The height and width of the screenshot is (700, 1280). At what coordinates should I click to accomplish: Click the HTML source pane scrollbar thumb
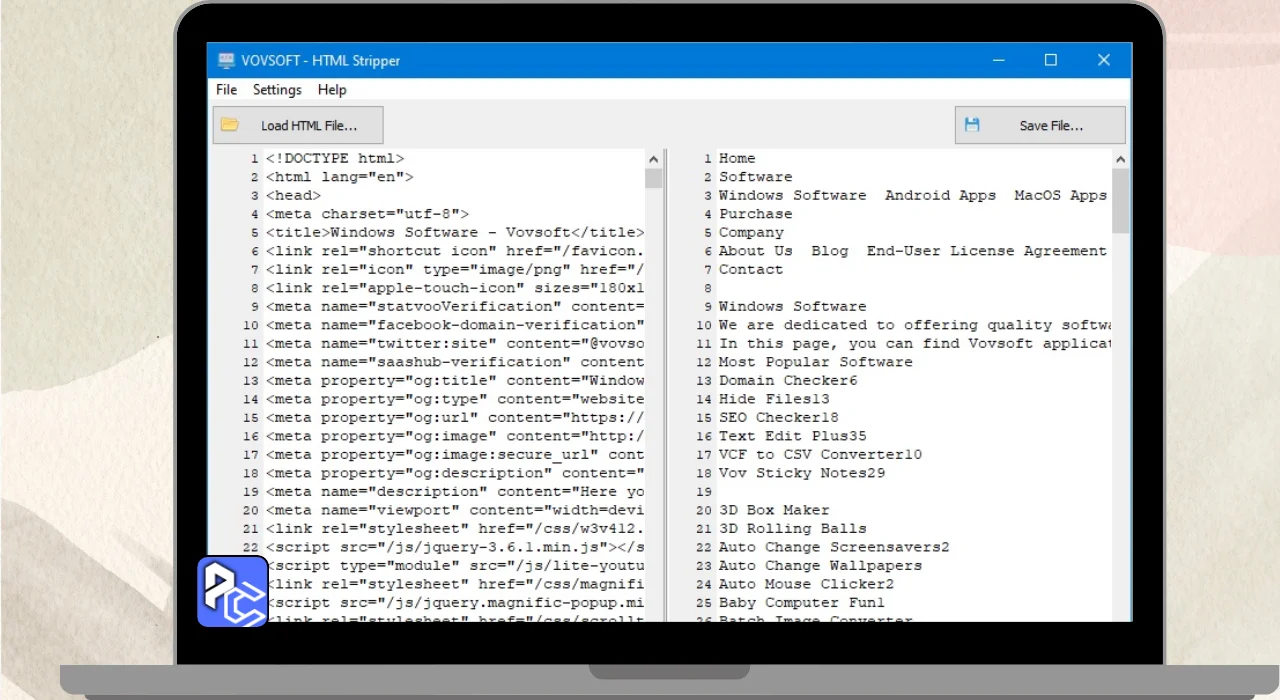(653, 178)
